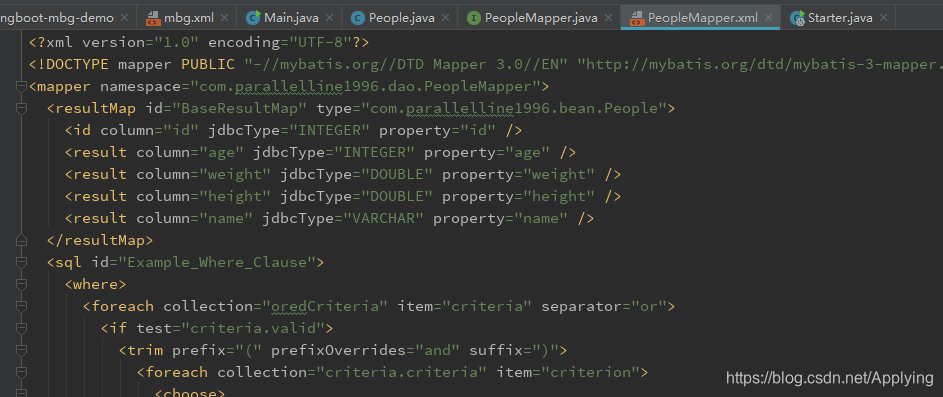Click the encoding="UTF-8" declaration

pyautogui.click(x=280, y=43)
